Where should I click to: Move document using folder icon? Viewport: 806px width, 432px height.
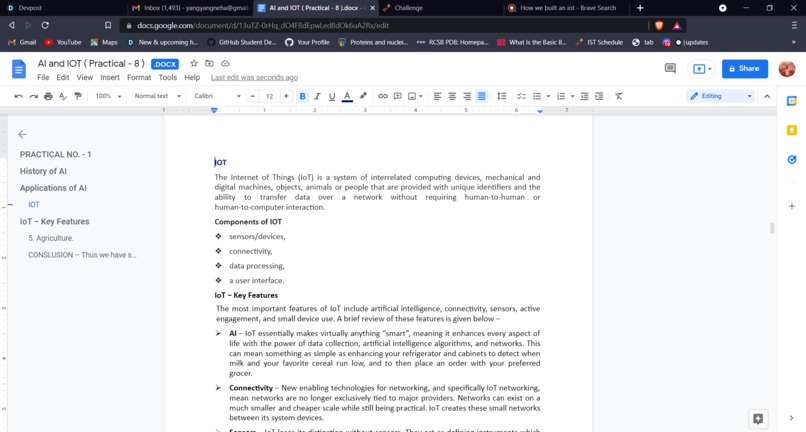click(x=209, y=63)
